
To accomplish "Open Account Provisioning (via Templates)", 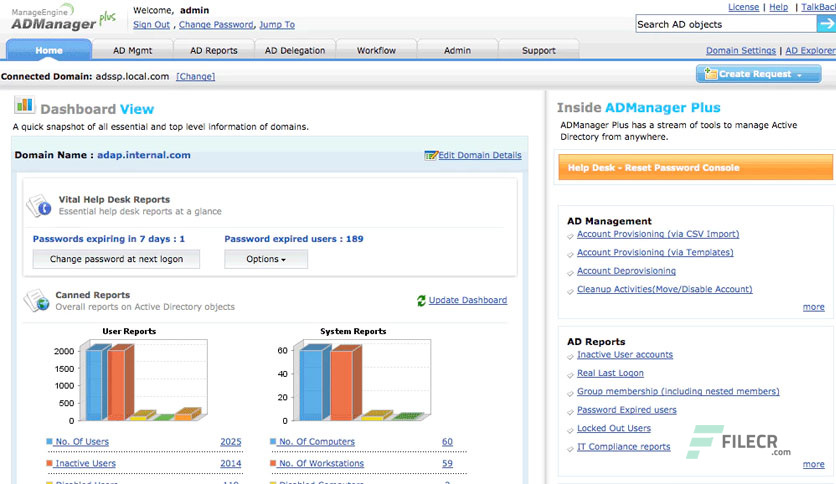I will [655, 253].
